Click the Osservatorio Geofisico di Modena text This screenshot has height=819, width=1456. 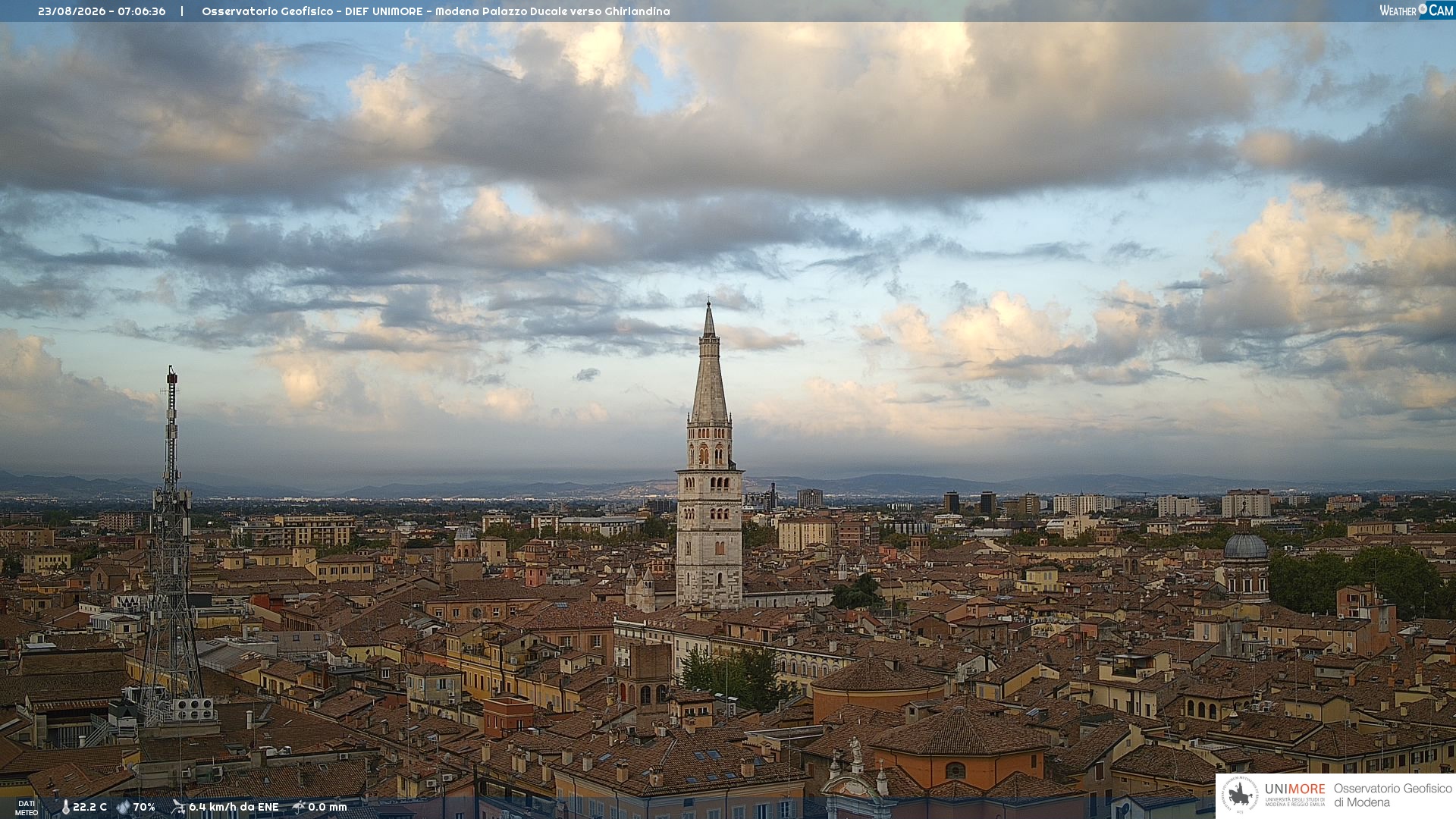tap(1392, 795)
